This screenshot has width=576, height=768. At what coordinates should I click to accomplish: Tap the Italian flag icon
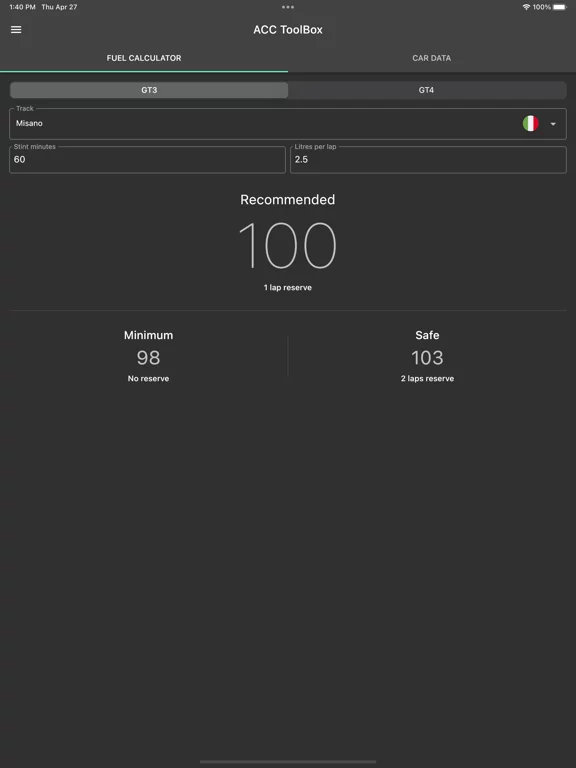point(530,123)
